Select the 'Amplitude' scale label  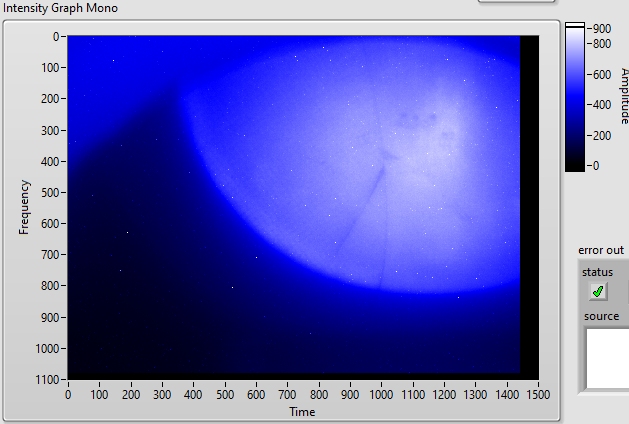click(x=624, y=96)
